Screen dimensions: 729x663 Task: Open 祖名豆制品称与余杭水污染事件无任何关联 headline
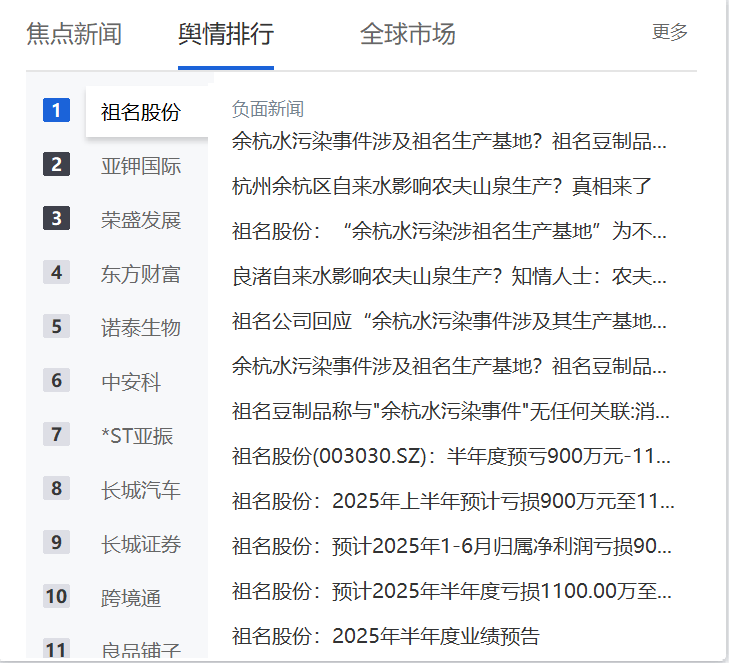click(x=451, y=411)
